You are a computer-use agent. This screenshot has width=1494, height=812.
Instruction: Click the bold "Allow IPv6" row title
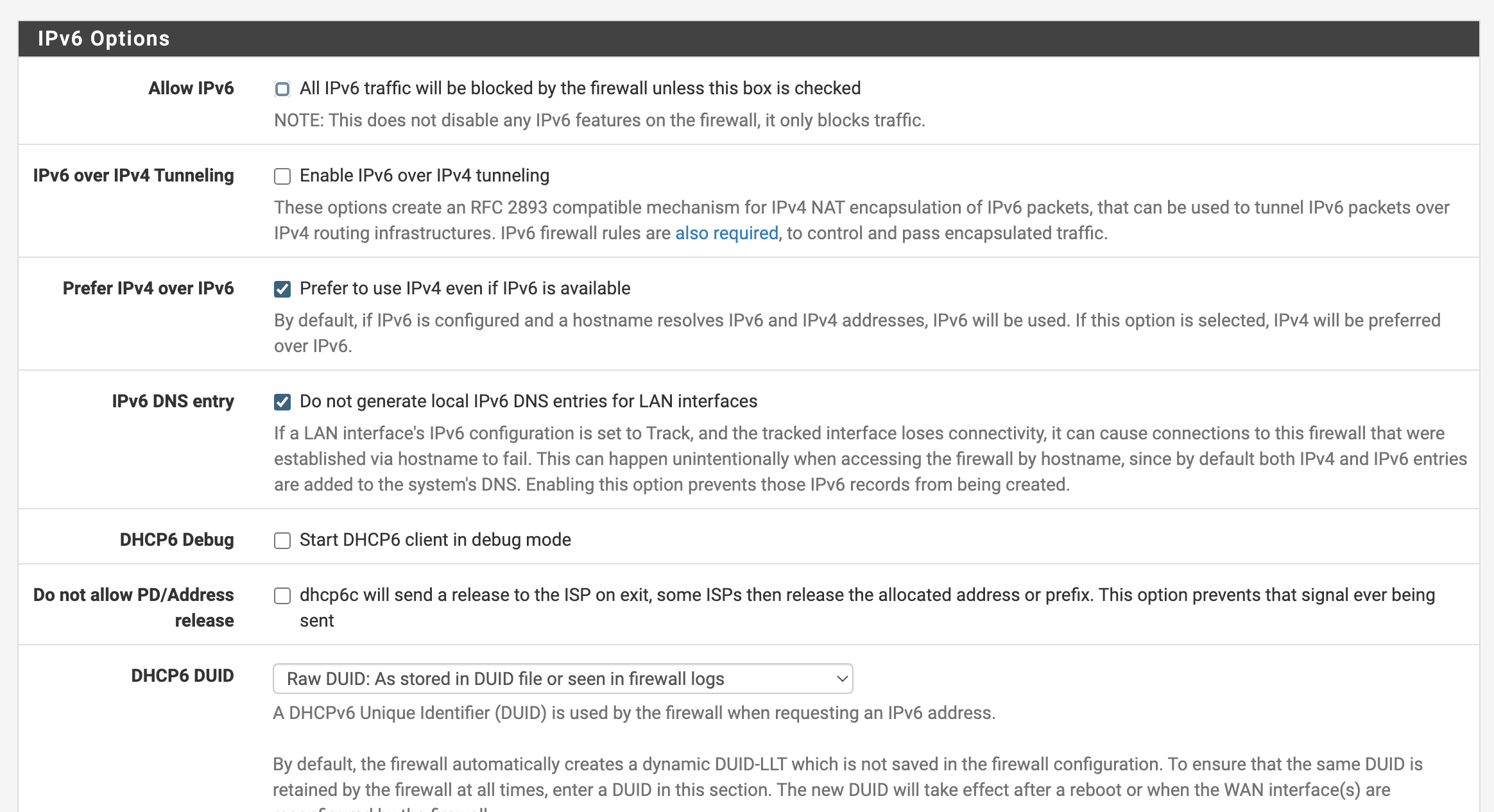point(191,89)
